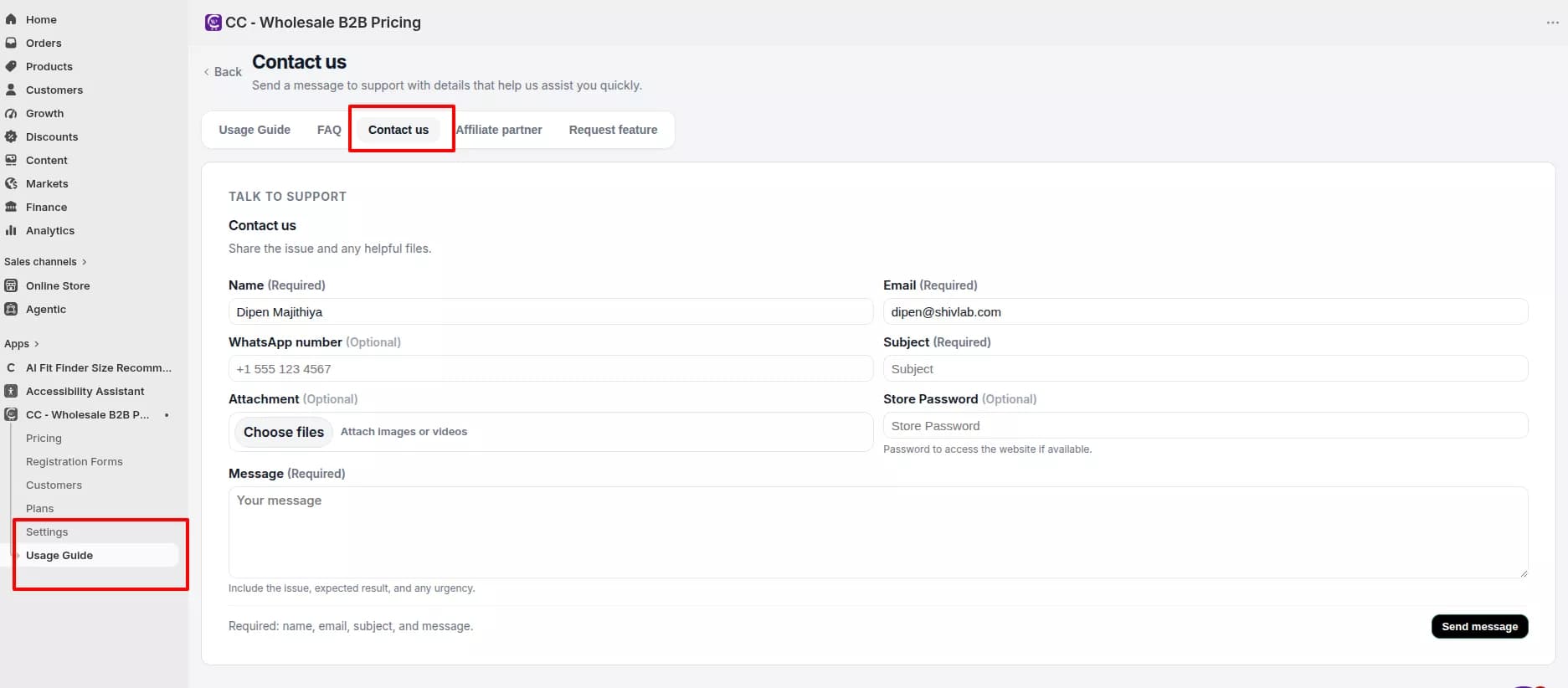
Task: Go to Products in sidebar
Action: (49, 66)
